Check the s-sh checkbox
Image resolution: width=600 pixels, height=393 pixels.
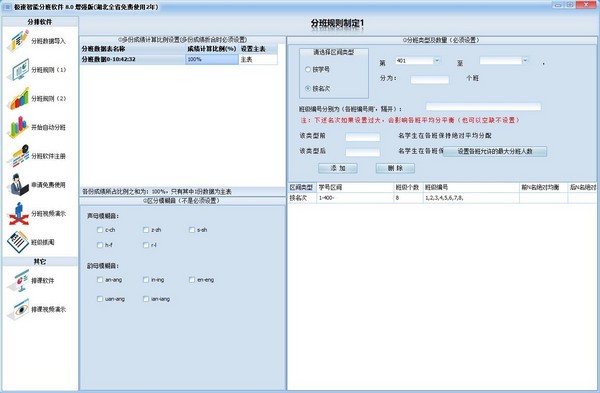[192, 230]
